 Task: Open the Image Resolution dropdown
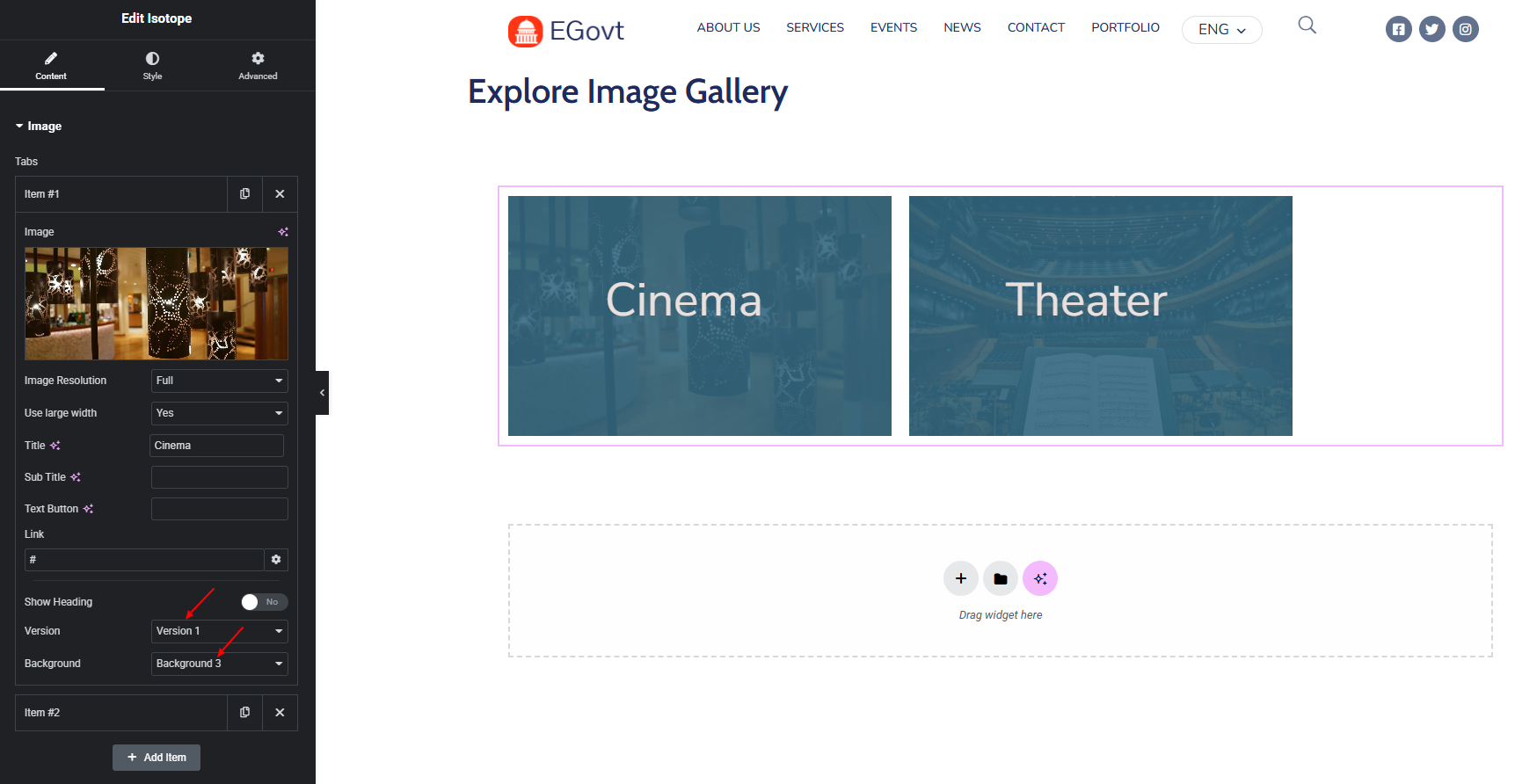(x=220, y=381)
